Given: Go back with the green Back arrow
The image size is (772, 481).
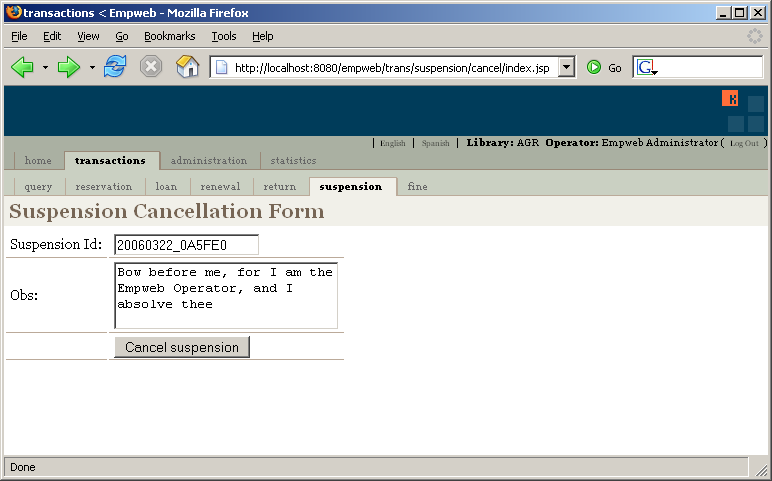Looking at the screenshot, I should tap(22, 67).
